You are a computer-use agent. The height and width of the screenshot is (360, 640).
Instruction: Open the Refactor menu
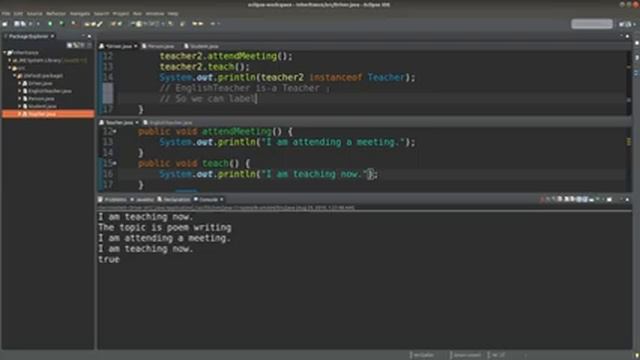pos(56,13)
